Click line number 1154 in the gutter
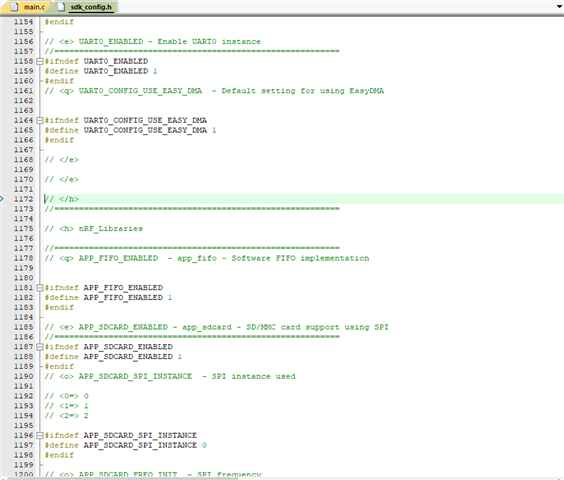Screen dimensions: 564x480 coord(23,22)
